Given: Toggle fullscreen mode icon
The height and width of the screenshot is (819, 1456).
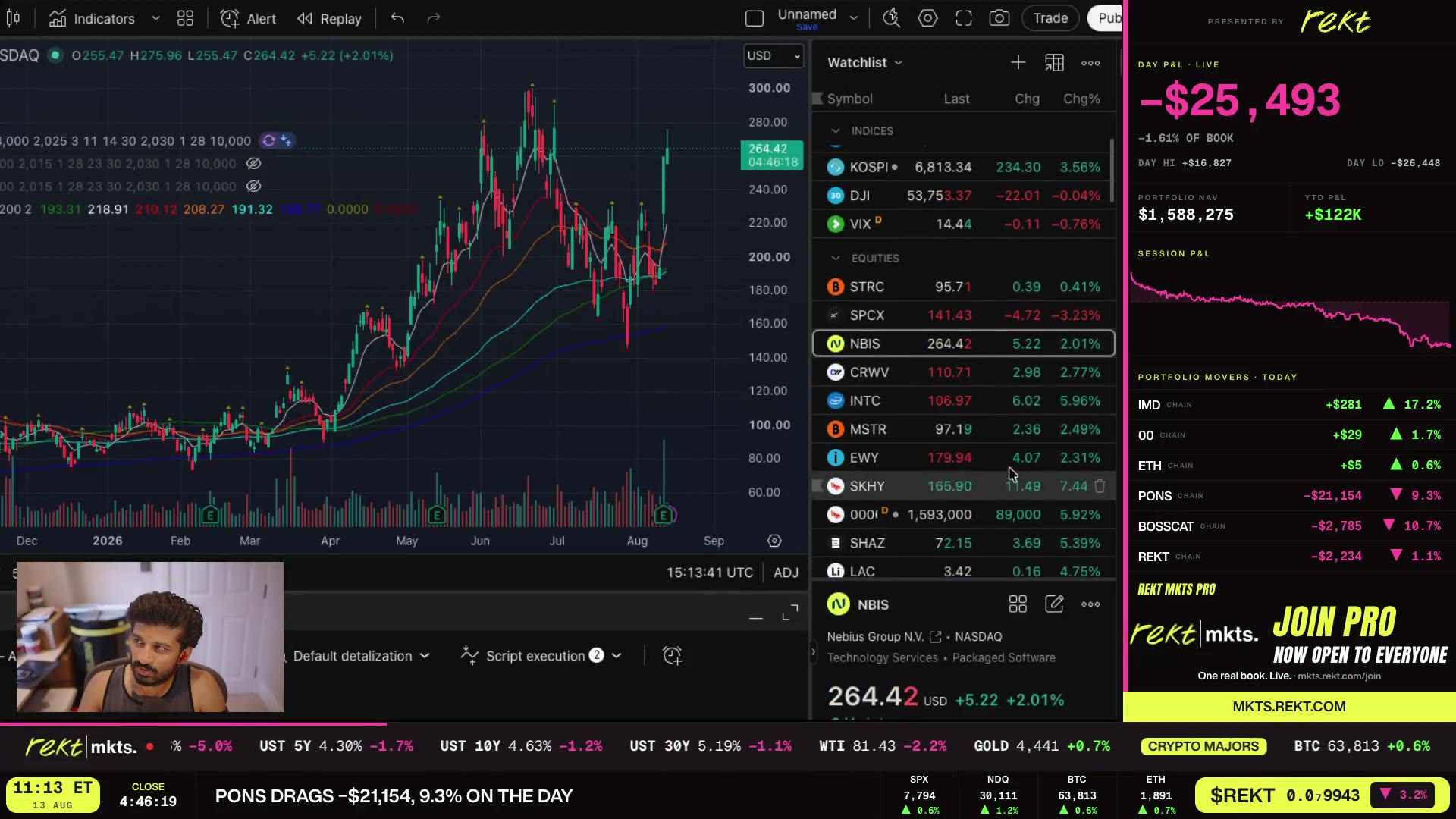Looking at the screenshot, I should (x=964, y=19).
